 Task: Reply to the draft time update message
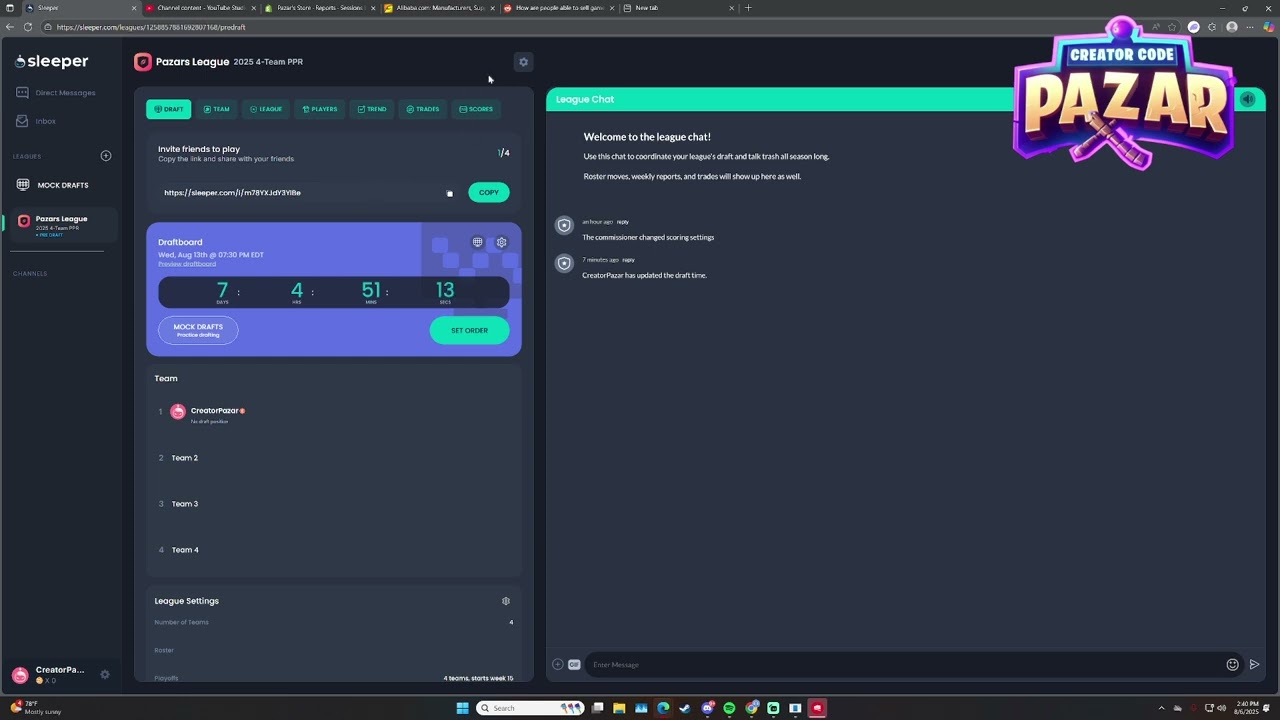click(628, 260)
